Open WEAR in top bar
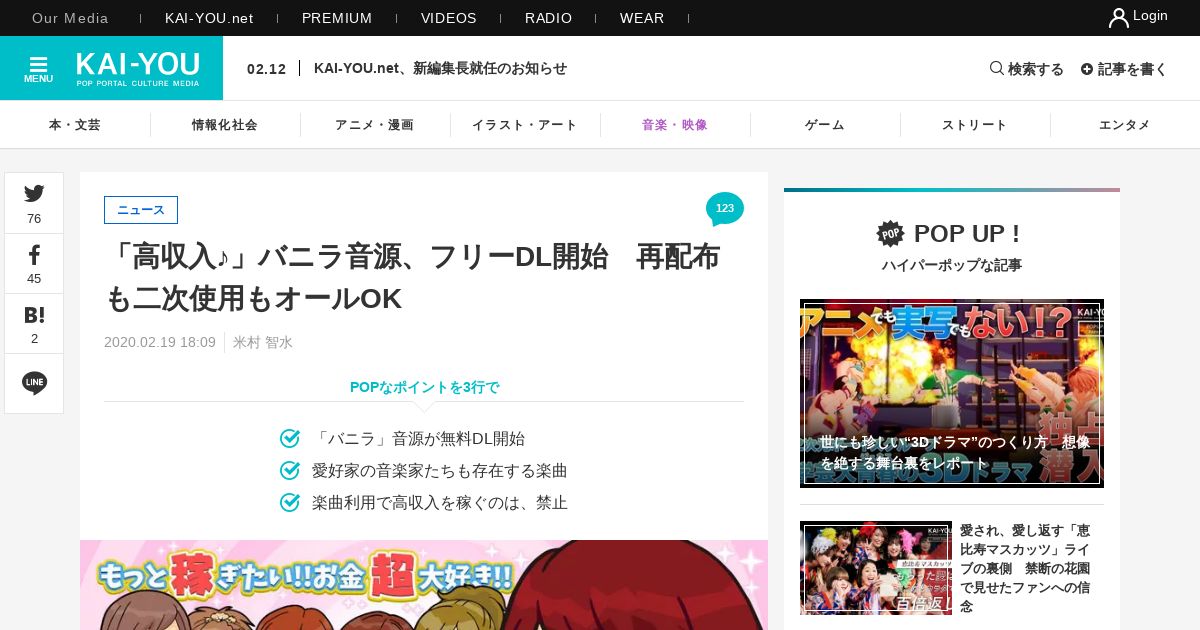1200x630 pixels. [642, 18]
